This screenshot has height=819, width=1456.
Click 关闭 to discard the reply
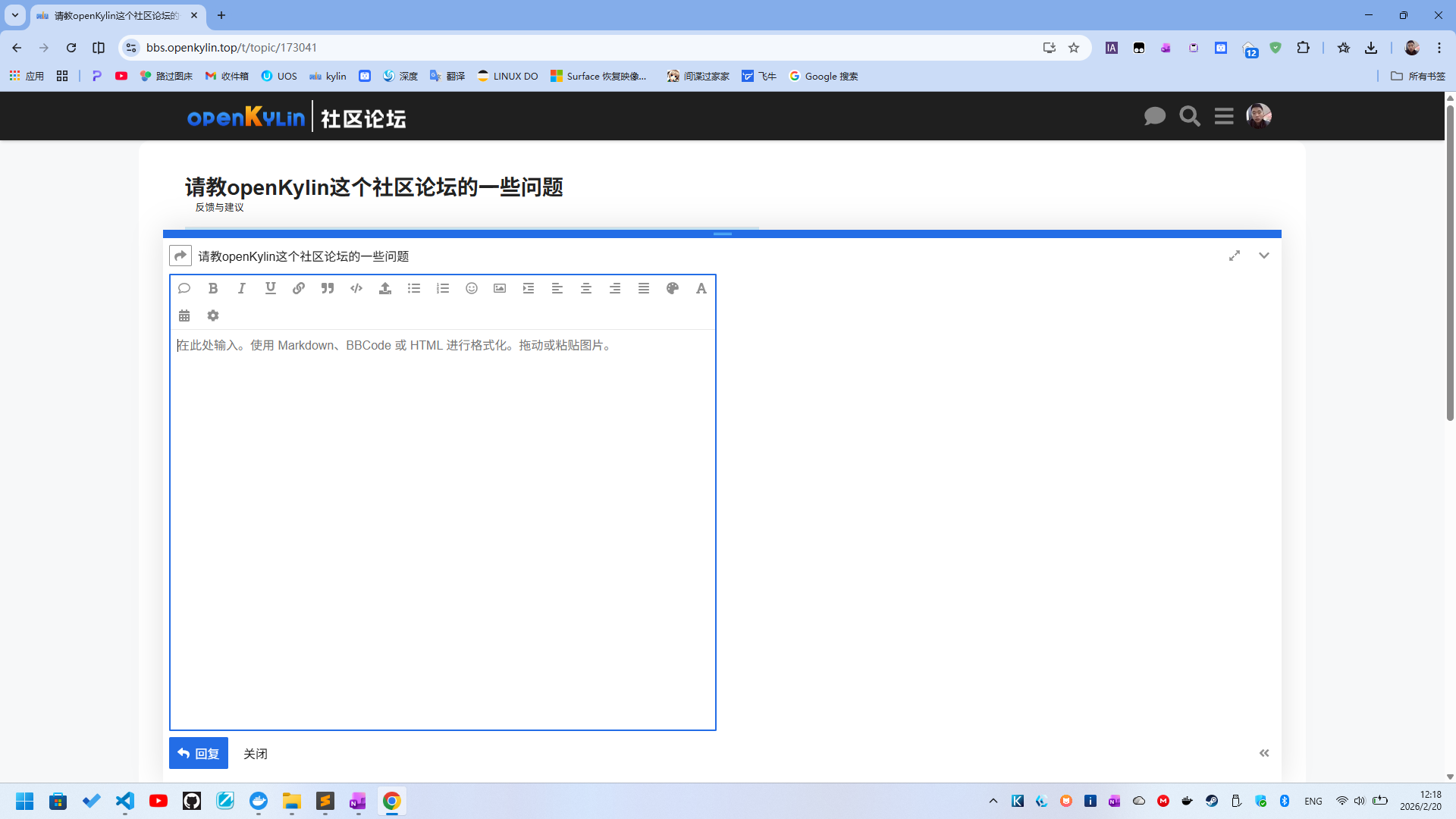point(255,754)
